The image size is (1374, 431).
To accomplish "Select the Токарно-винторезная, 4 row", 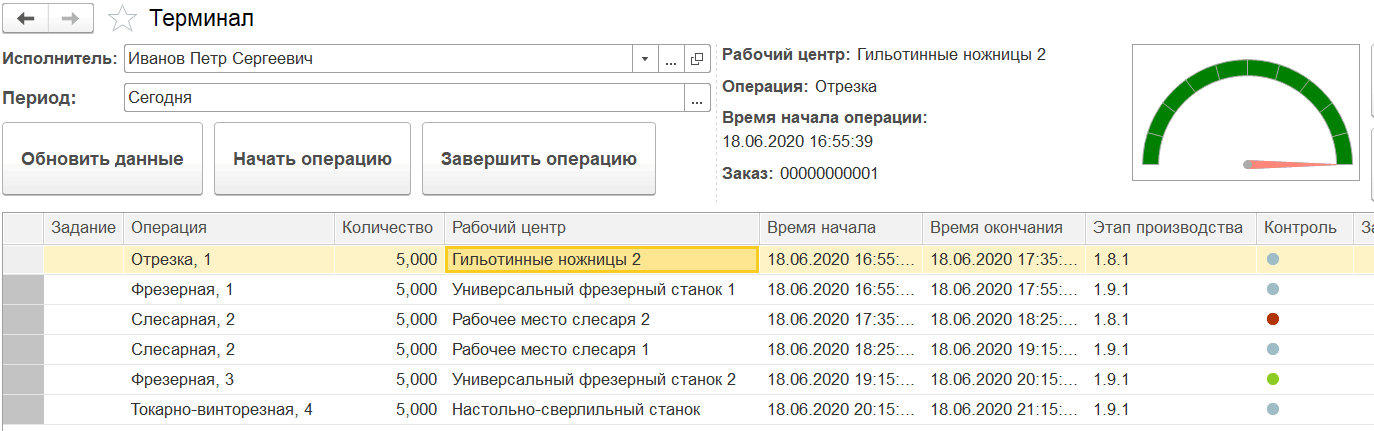I will (222, 410).
